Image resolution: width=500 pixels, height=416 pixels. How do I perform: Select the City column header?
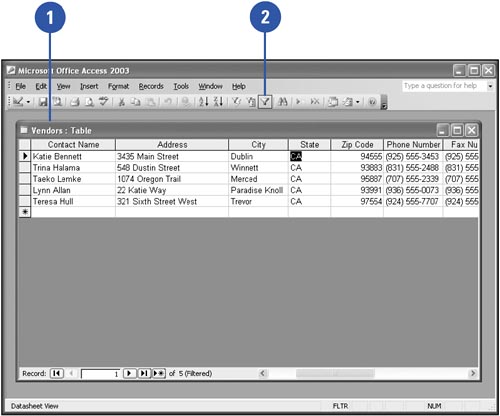[x=258, y=145]
